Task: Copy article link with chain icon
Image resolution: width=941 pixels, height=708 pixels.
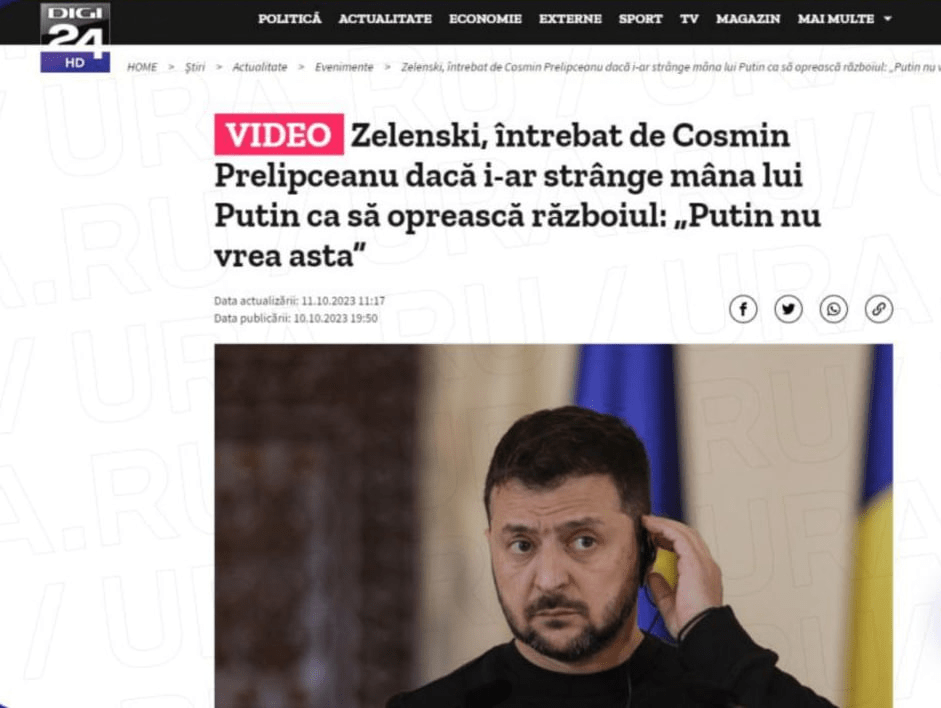Action: coord(879,310)
